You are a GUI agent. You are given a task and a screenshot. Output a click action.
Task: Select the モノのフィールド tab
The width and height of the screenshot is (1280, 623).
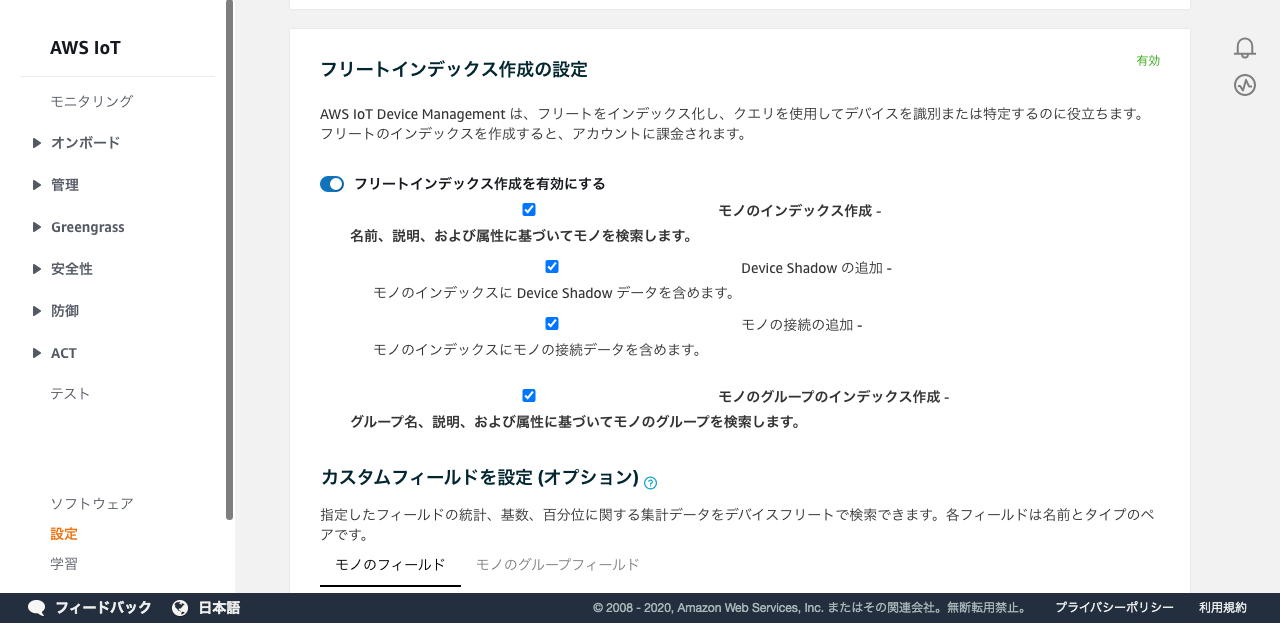(390, 565)
